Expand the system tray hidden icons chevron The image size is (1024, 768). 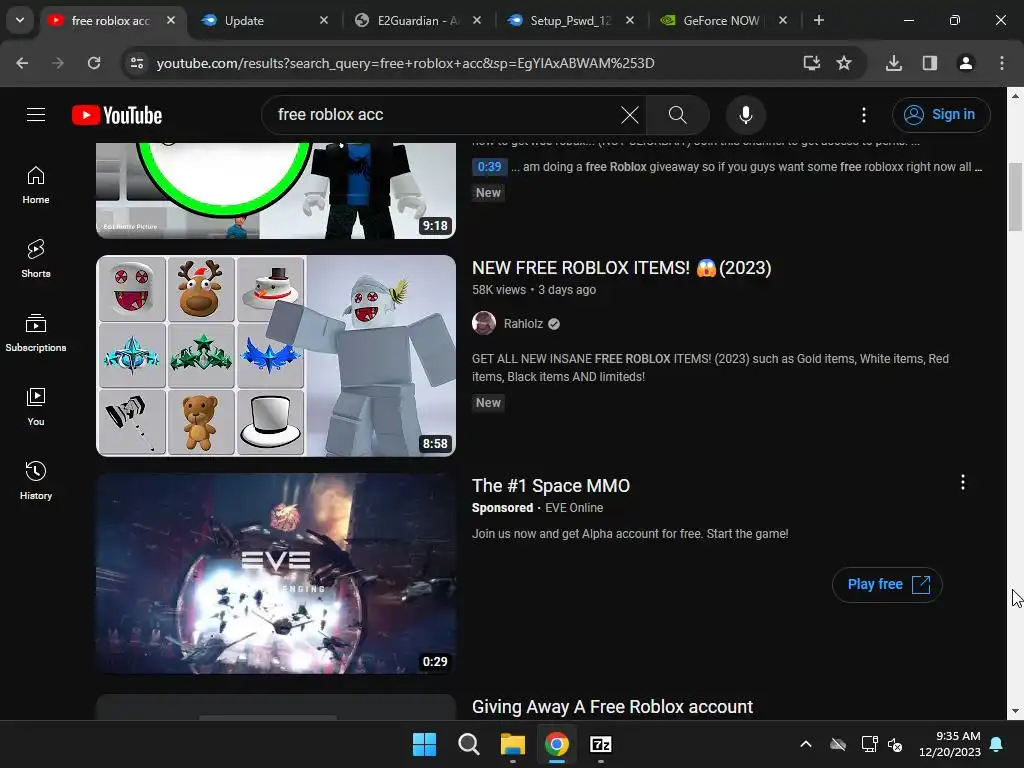point(806,744)
